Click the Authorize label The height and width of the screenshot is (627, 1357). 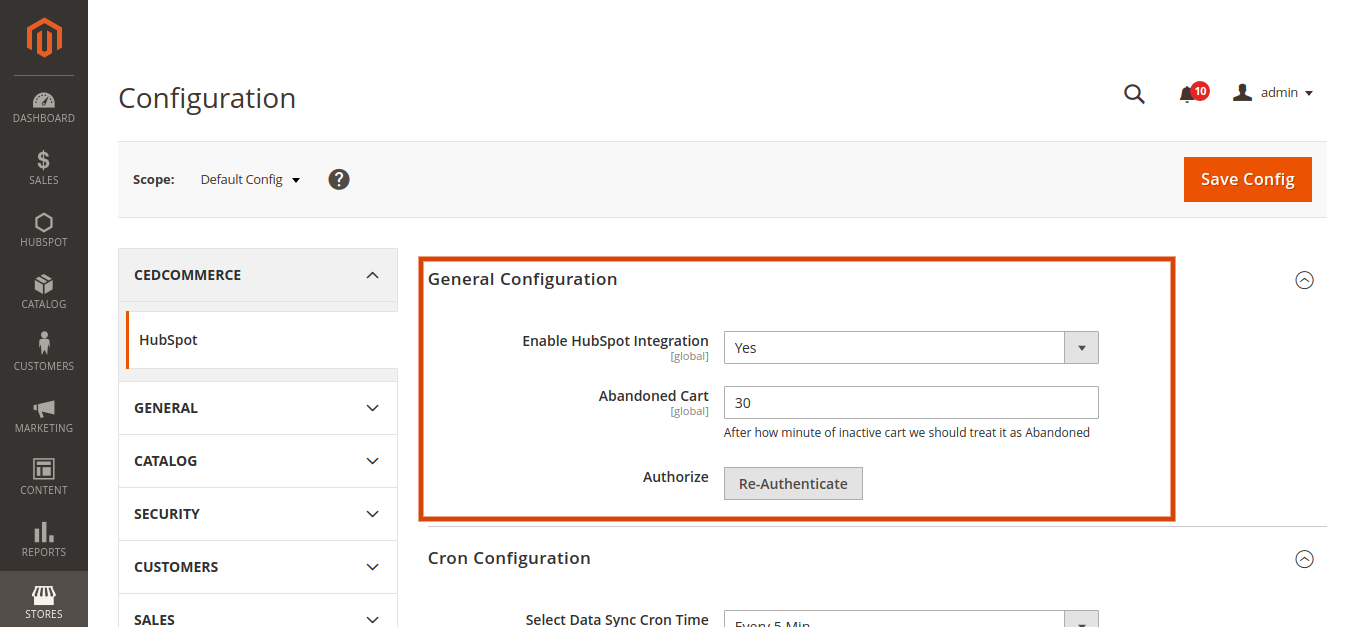pos(676,477)
